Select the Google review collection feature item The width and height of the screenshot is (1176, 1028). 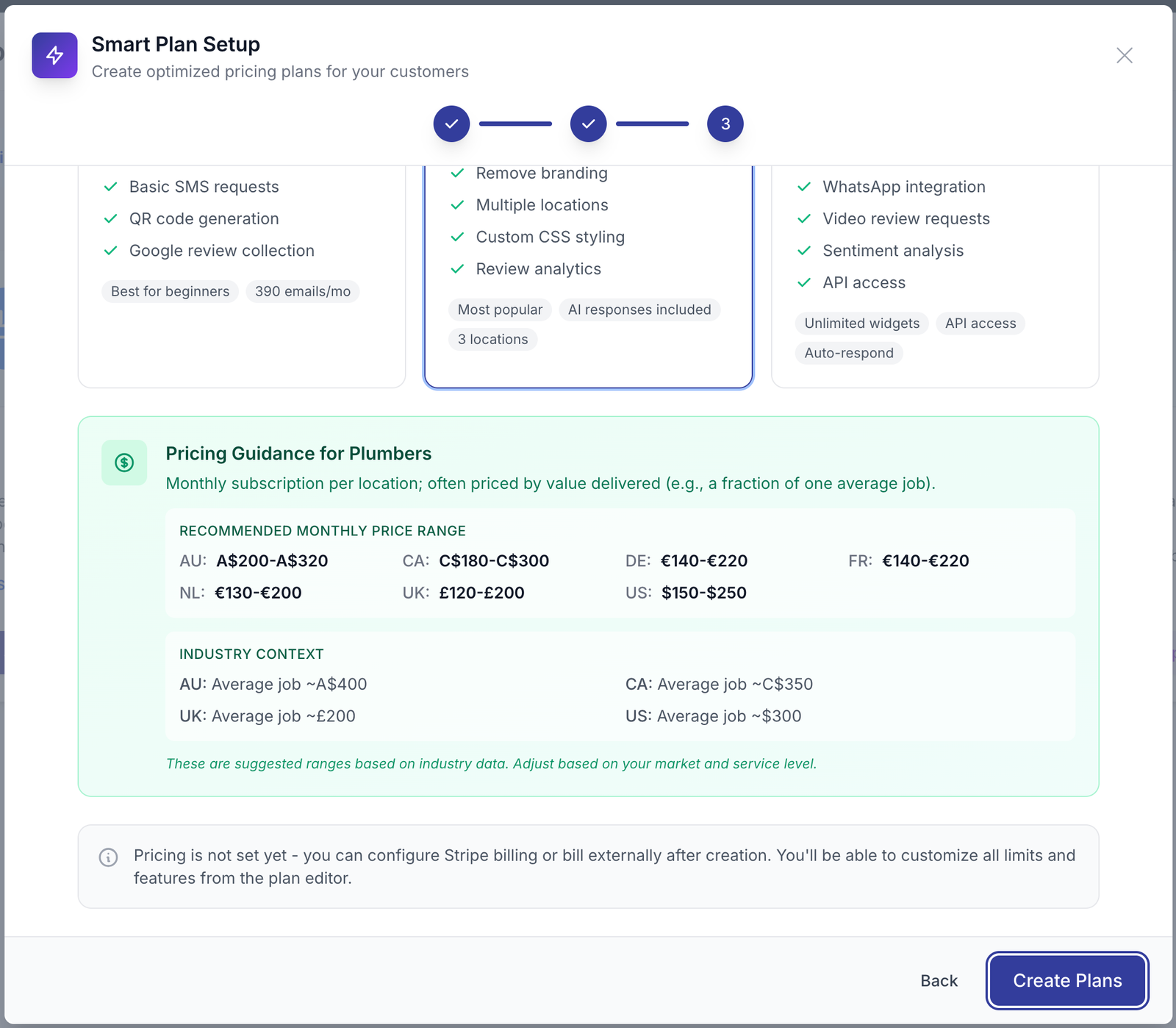(x=221, y=251)
